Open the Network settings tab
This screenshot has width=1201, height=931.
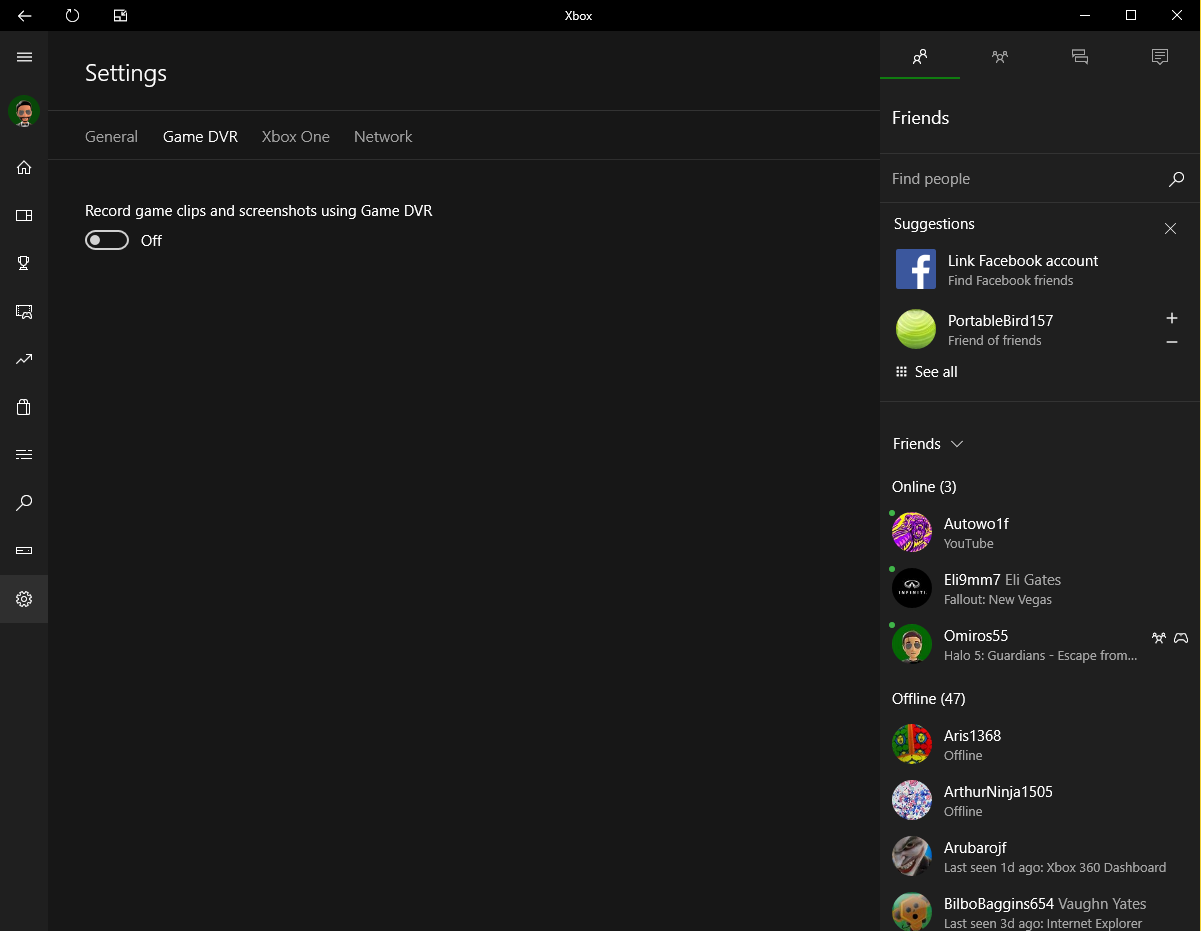click(x=383, y=137)
